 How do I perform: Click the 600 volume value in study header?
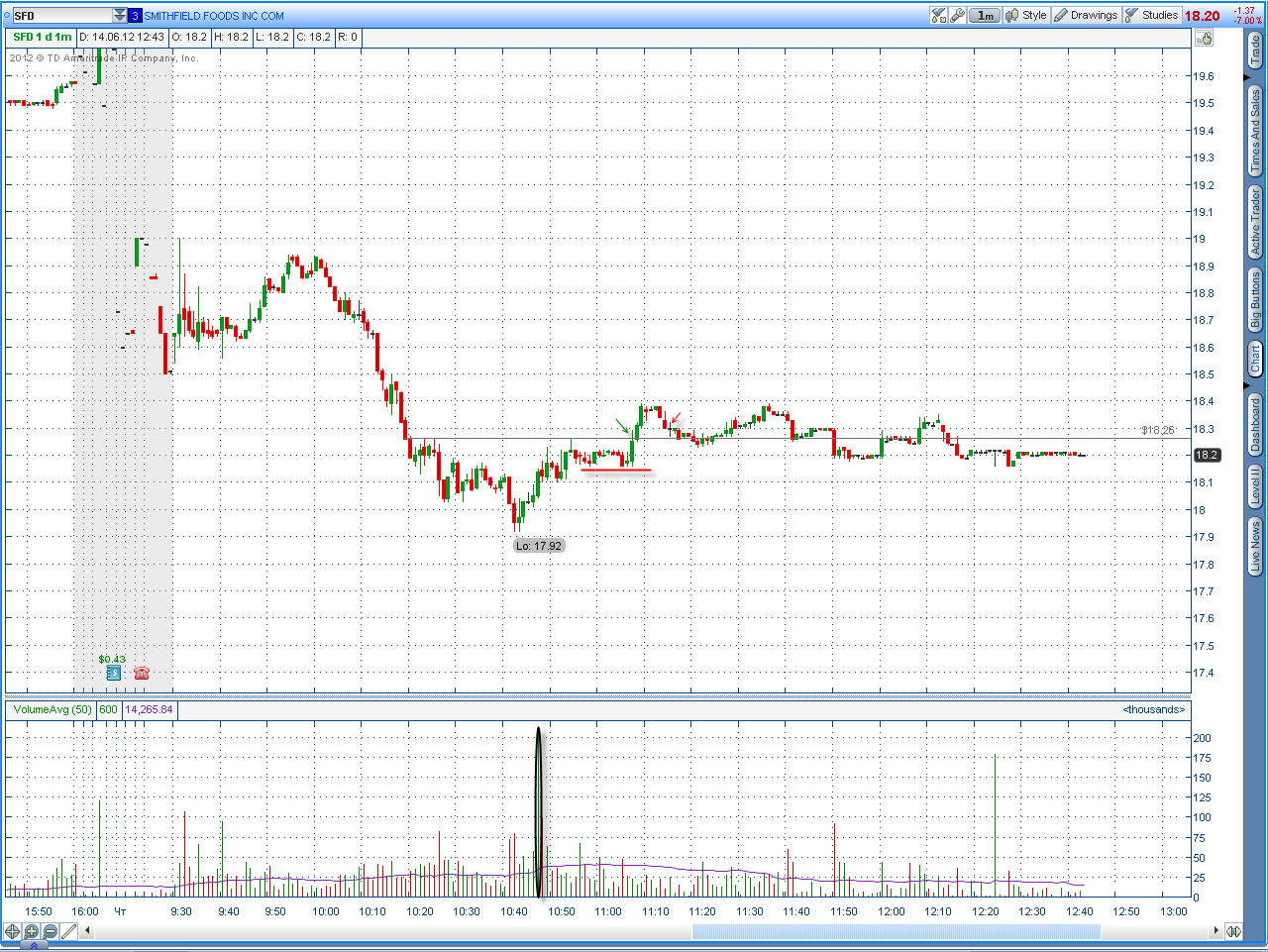pos(108,709)
